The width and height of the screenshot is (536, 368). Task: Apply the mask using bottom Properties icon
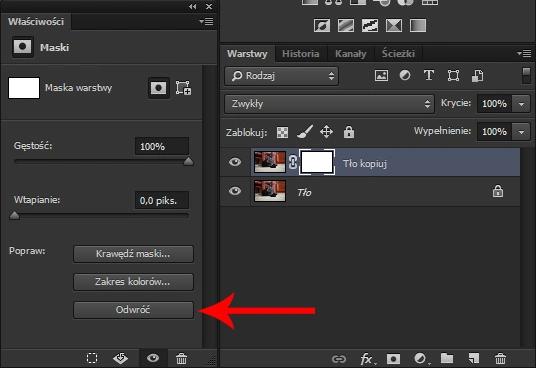(x=120, y=358)
